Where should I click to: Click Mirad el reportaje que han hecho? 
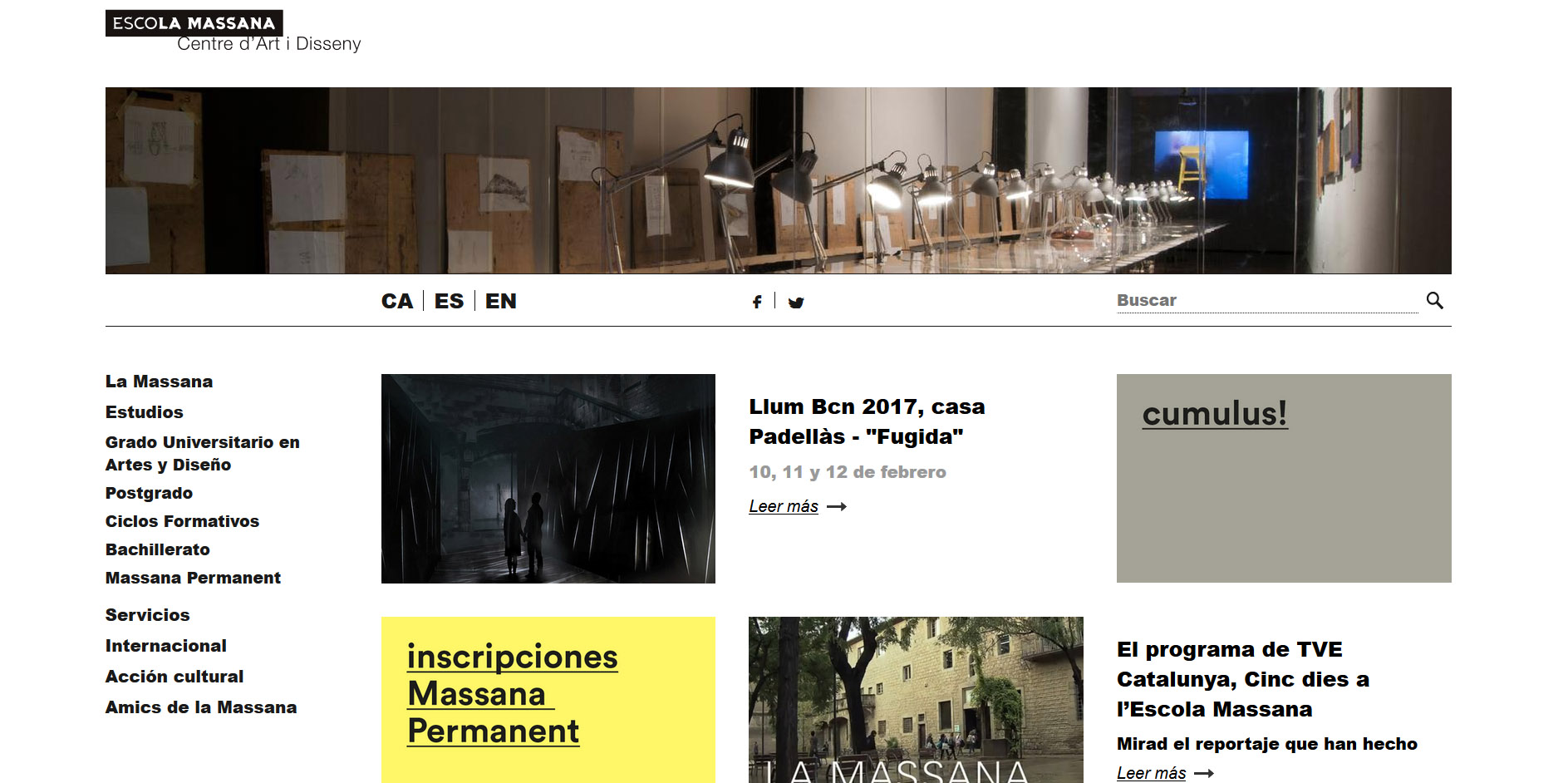[x=1267, y=744]
